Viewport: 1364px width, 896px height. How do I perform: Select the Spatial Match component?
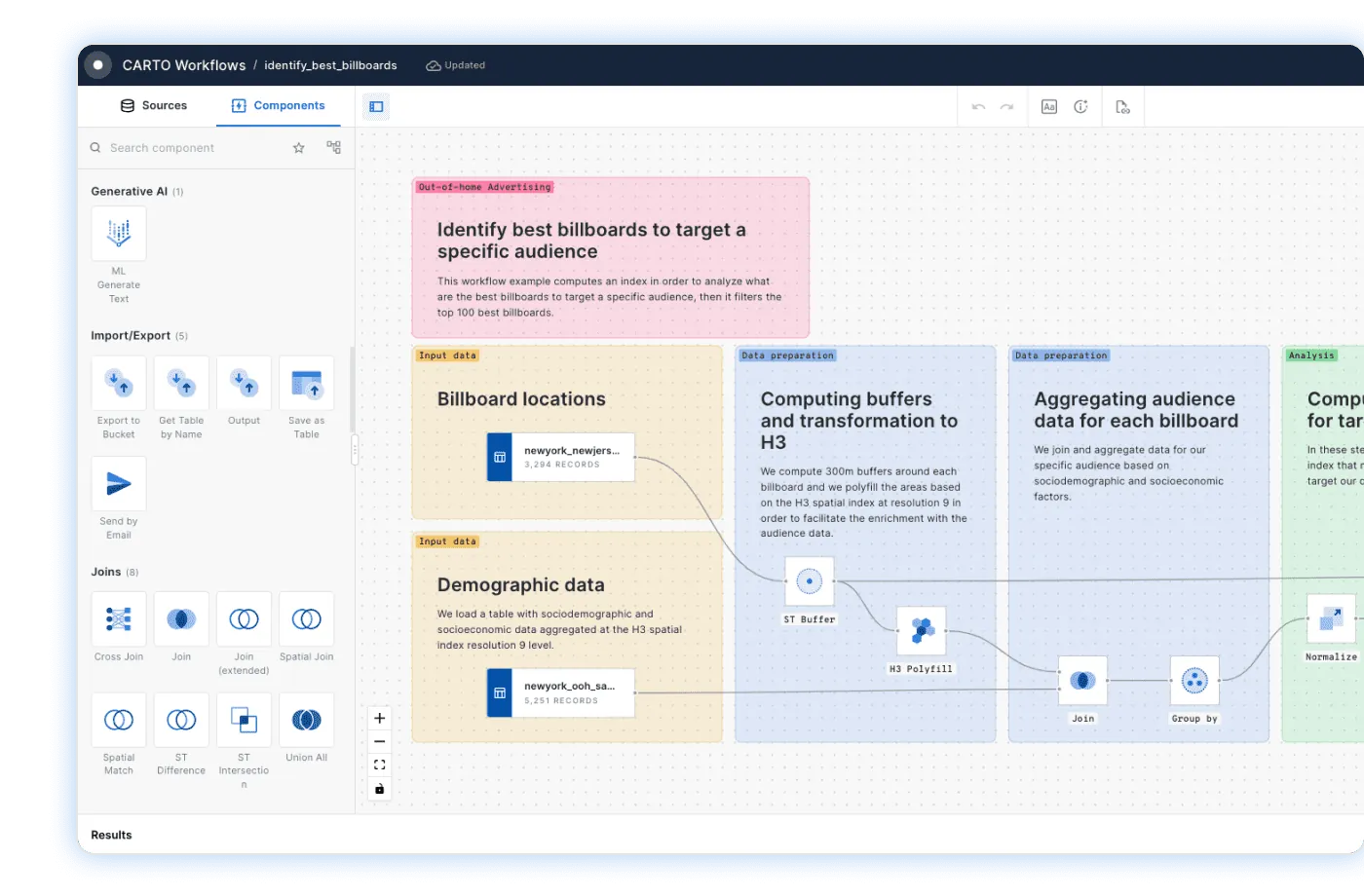coord(118,720)
